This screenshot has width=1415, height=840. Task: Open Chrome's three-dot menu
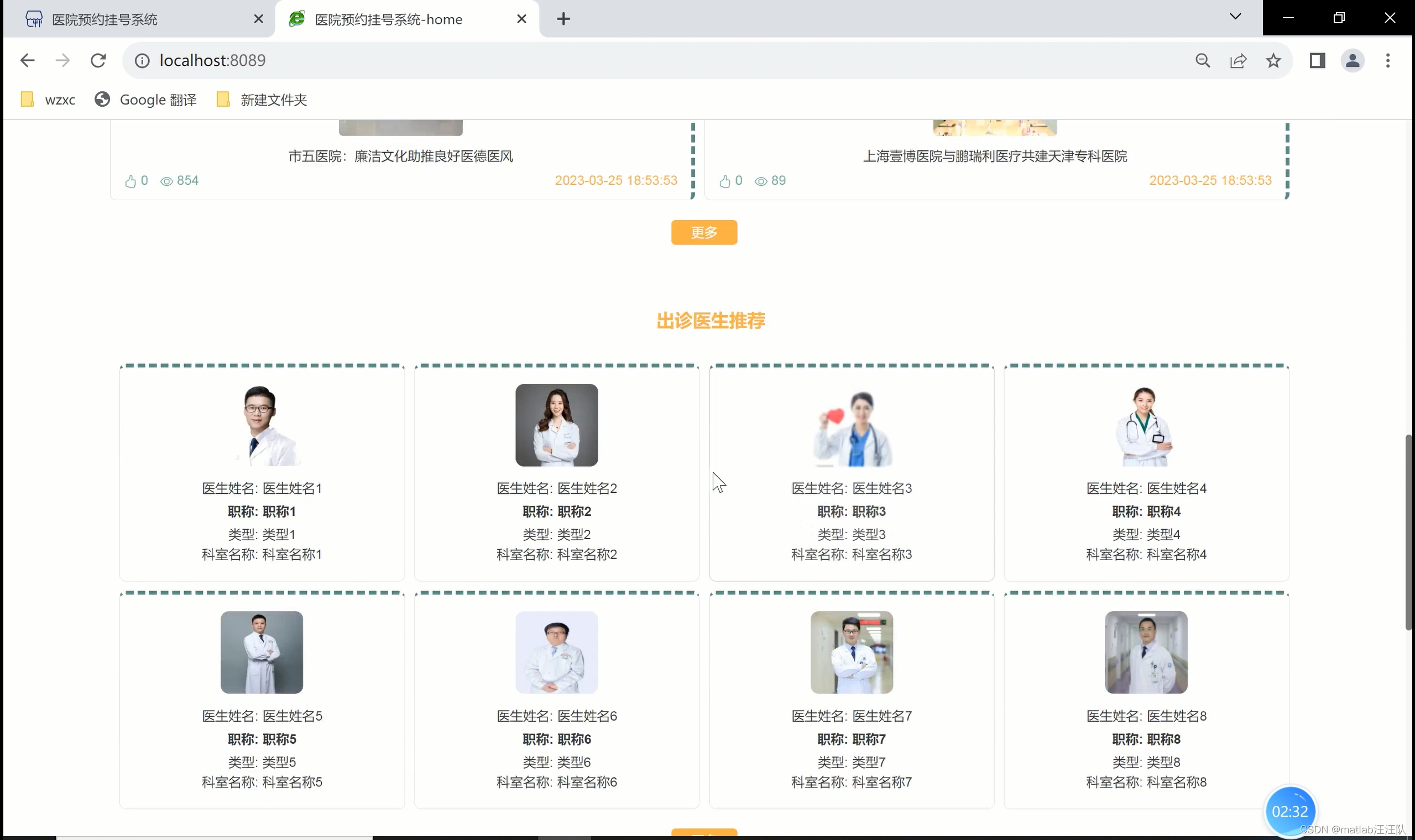click(x=1387, y=61)
